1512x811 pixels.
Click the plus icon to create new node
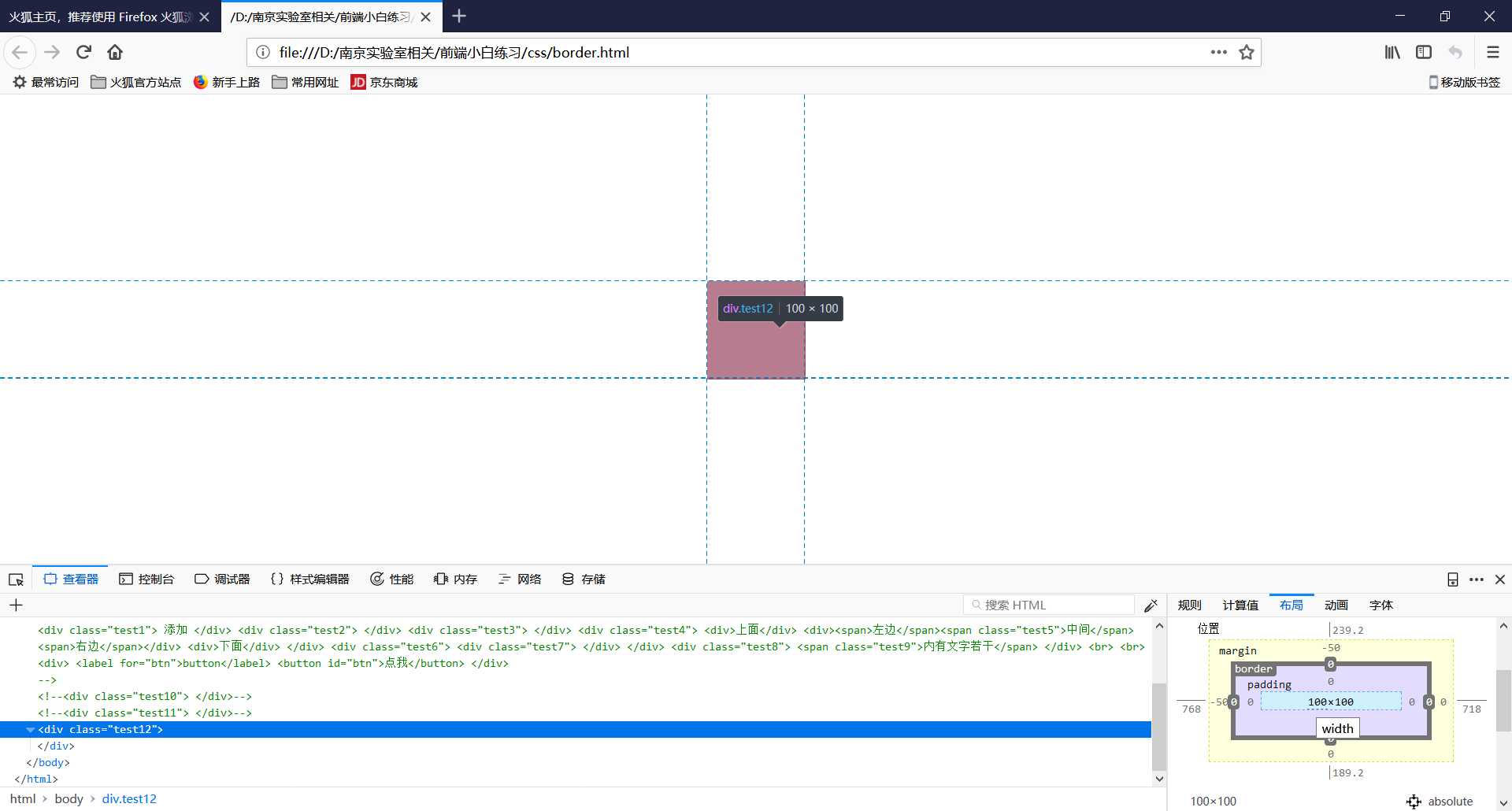16,605
